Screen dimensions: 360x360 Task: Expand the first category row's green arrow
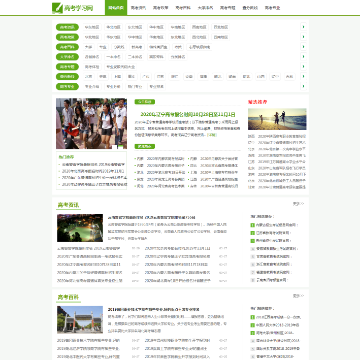[304, 27]
